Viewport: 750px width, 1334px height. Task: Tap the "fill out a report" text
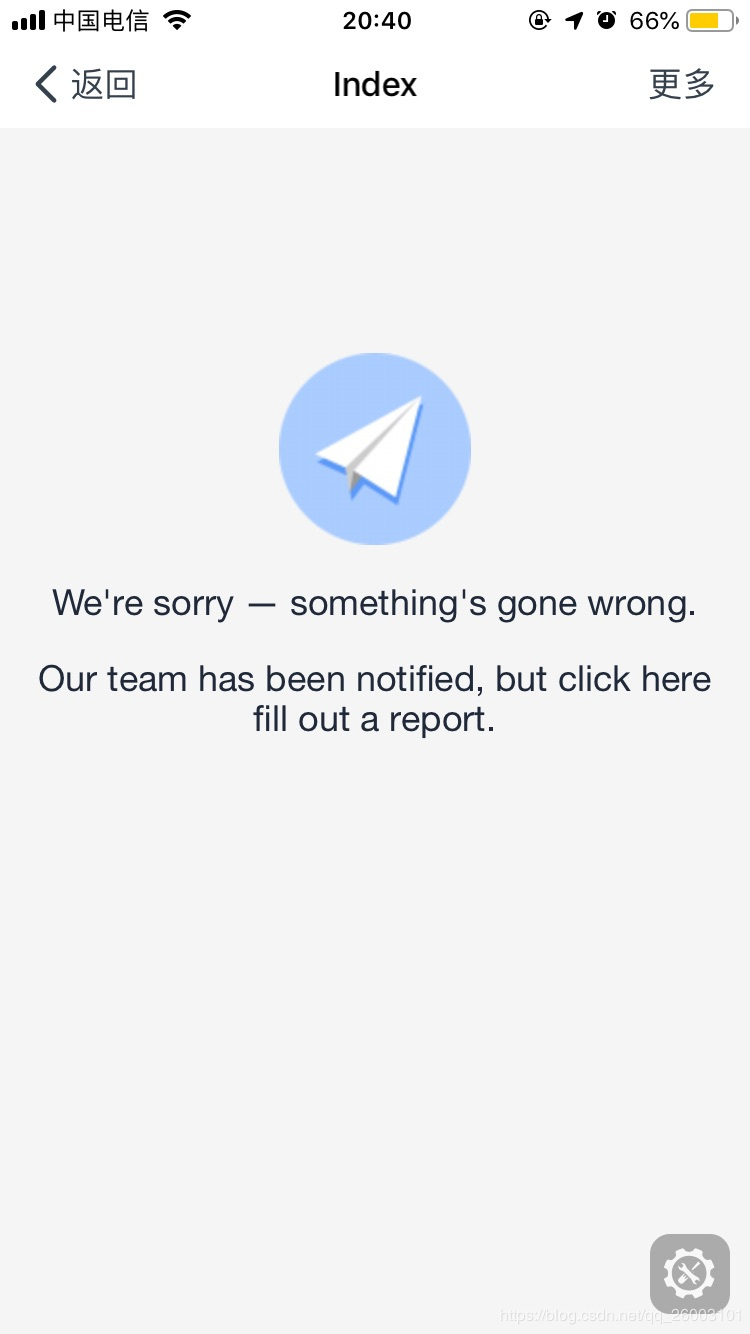(374, 719)
